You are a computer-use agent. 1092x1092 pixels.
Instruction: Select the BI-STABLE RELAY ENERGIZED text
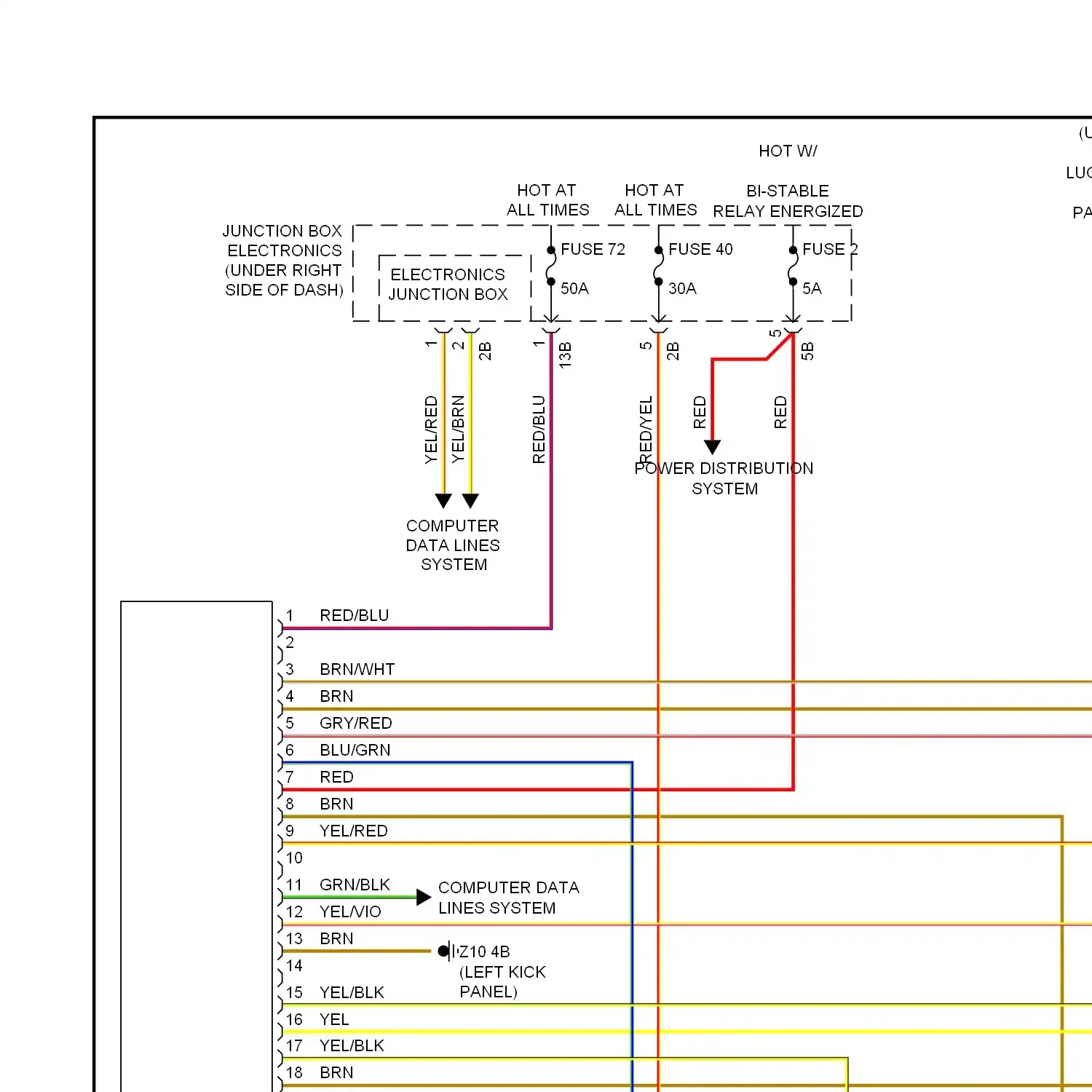[x=788, y=201]
